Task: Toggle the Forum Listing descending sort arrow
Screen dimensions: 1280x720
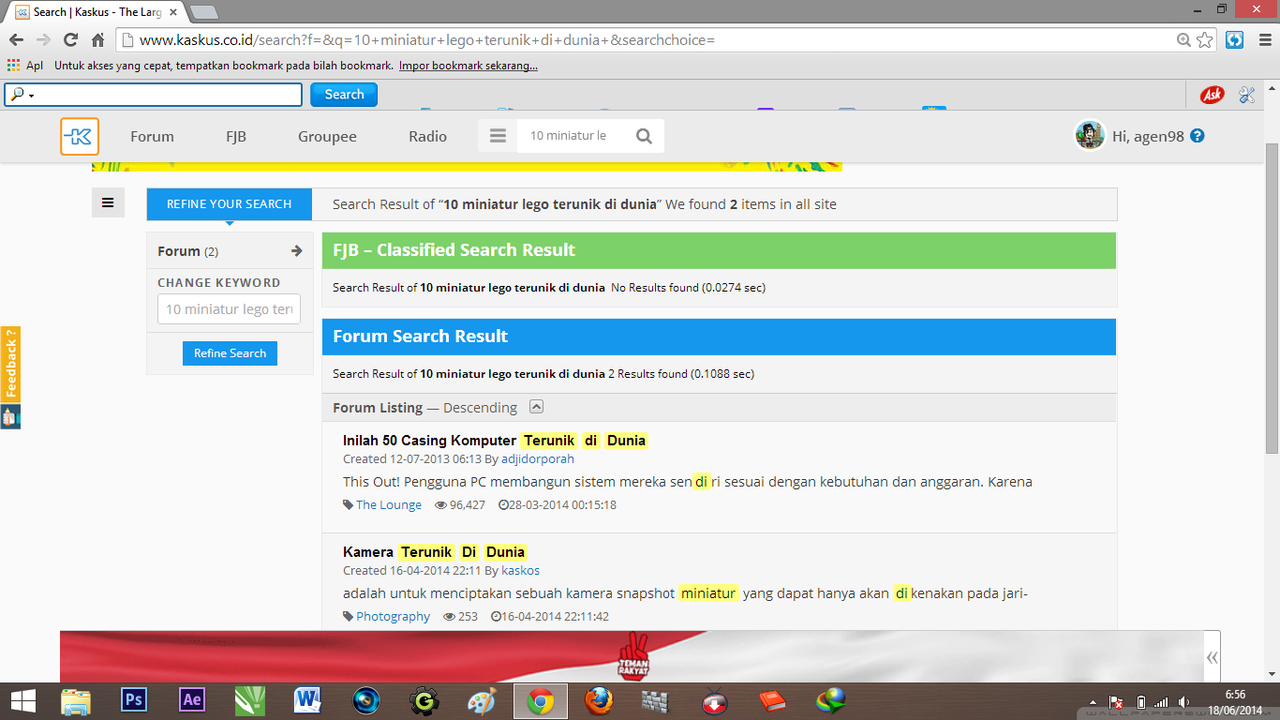Action: (x=537, y=407)
